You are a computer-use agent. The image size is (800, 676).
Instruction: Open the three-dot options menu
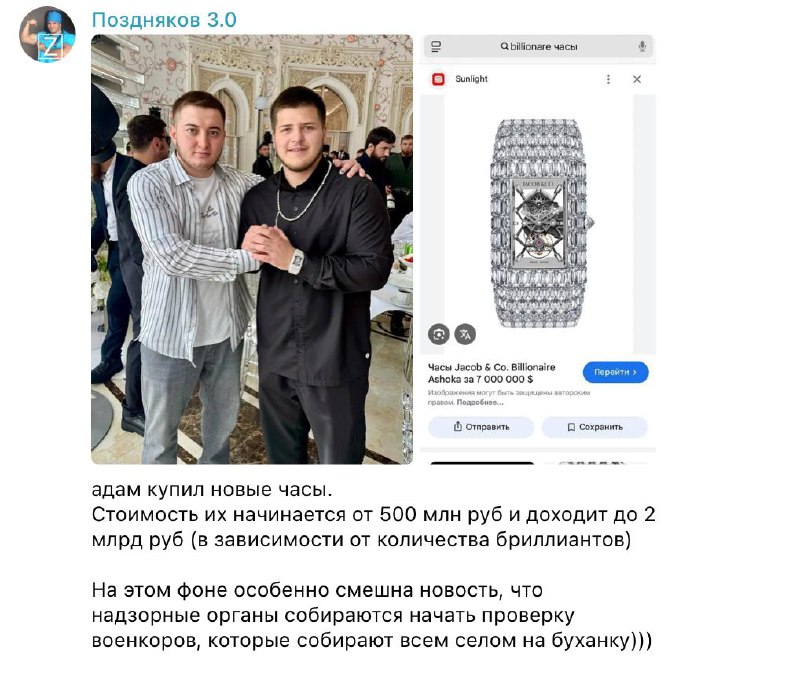click(608, 79)
